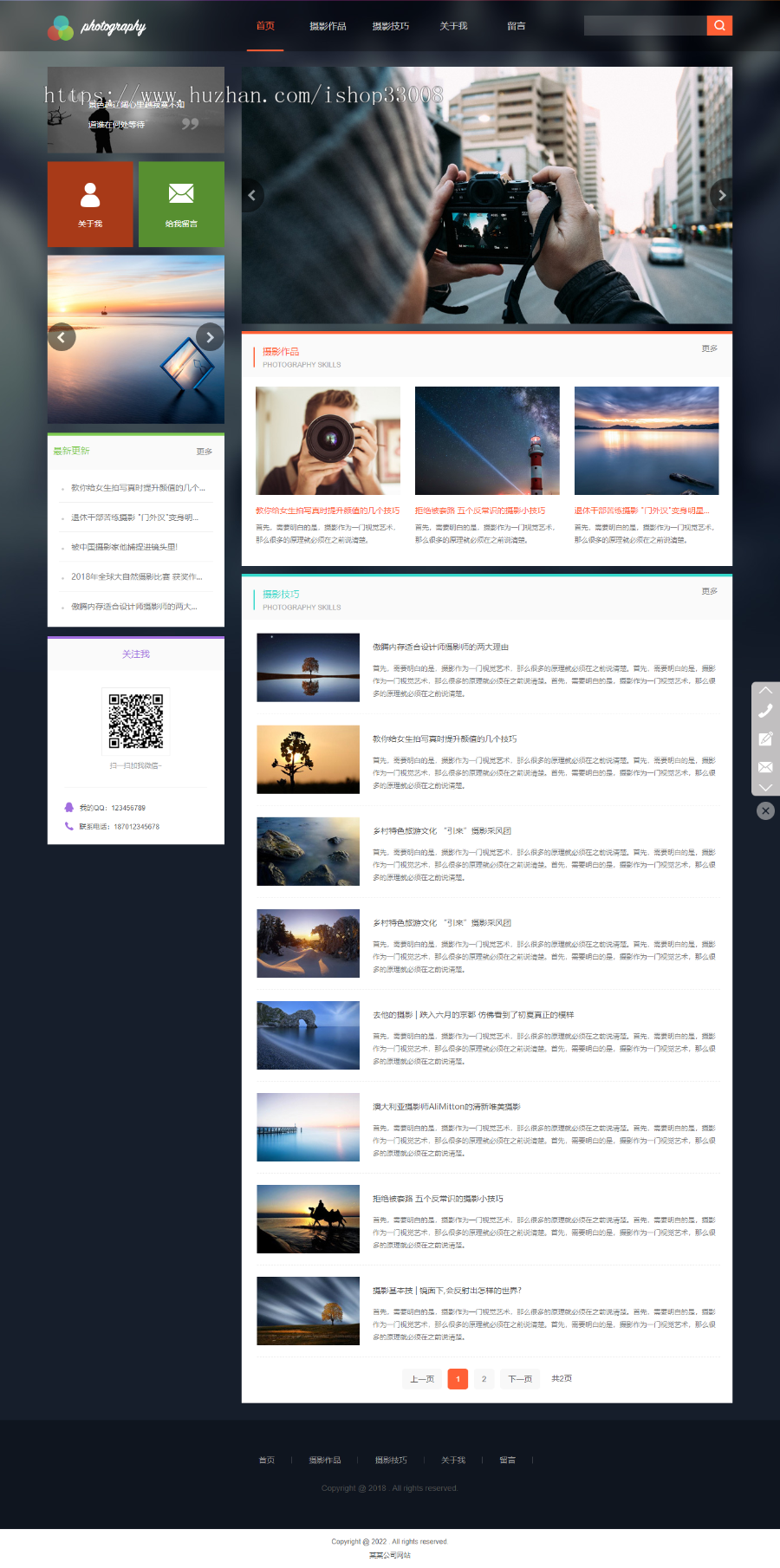Open 2018年全球大自然摄影比赛 list item

click(x=136, y=576)
